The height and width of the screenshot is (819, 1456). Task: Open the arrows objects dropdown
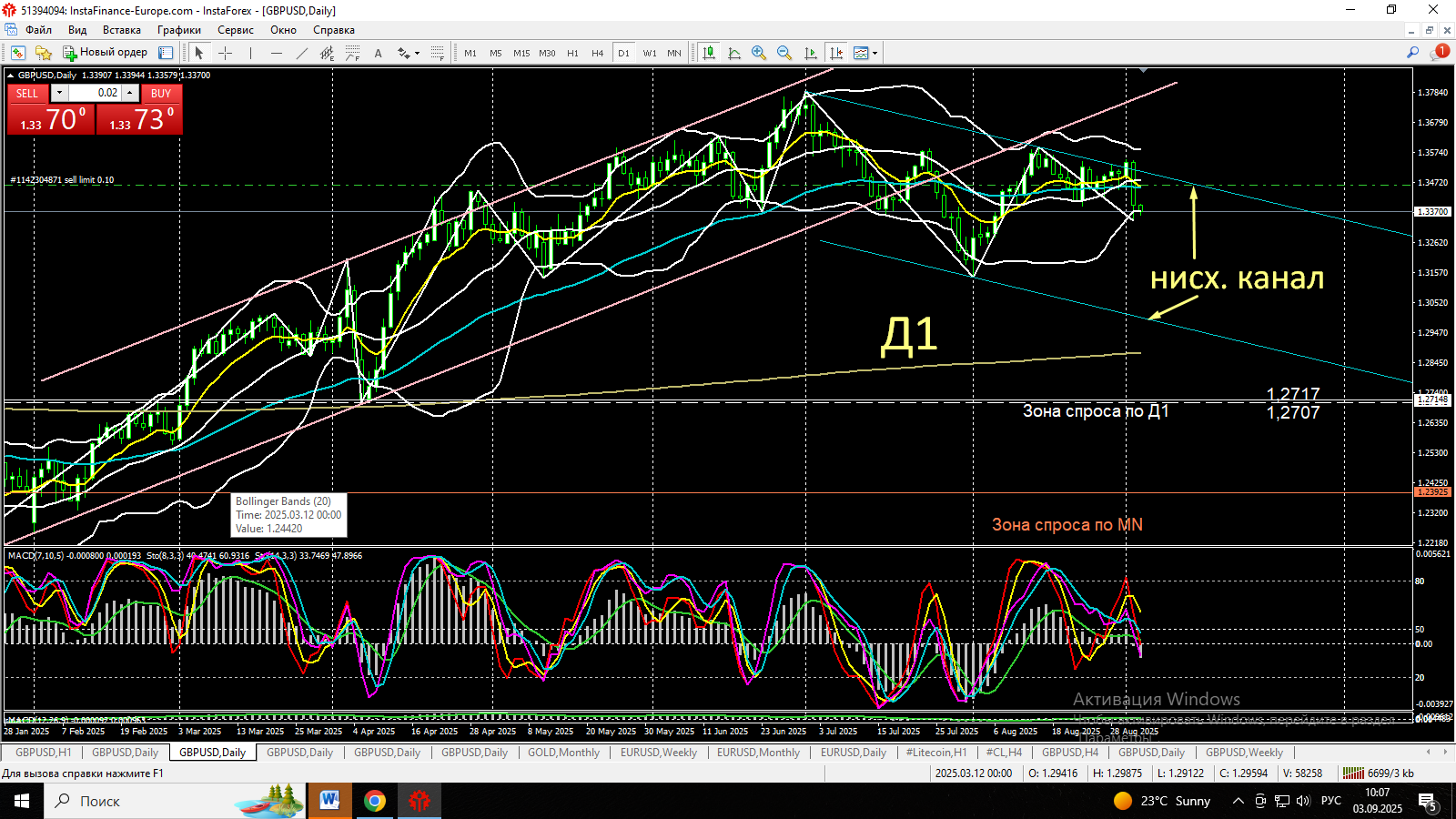(417, 53)
